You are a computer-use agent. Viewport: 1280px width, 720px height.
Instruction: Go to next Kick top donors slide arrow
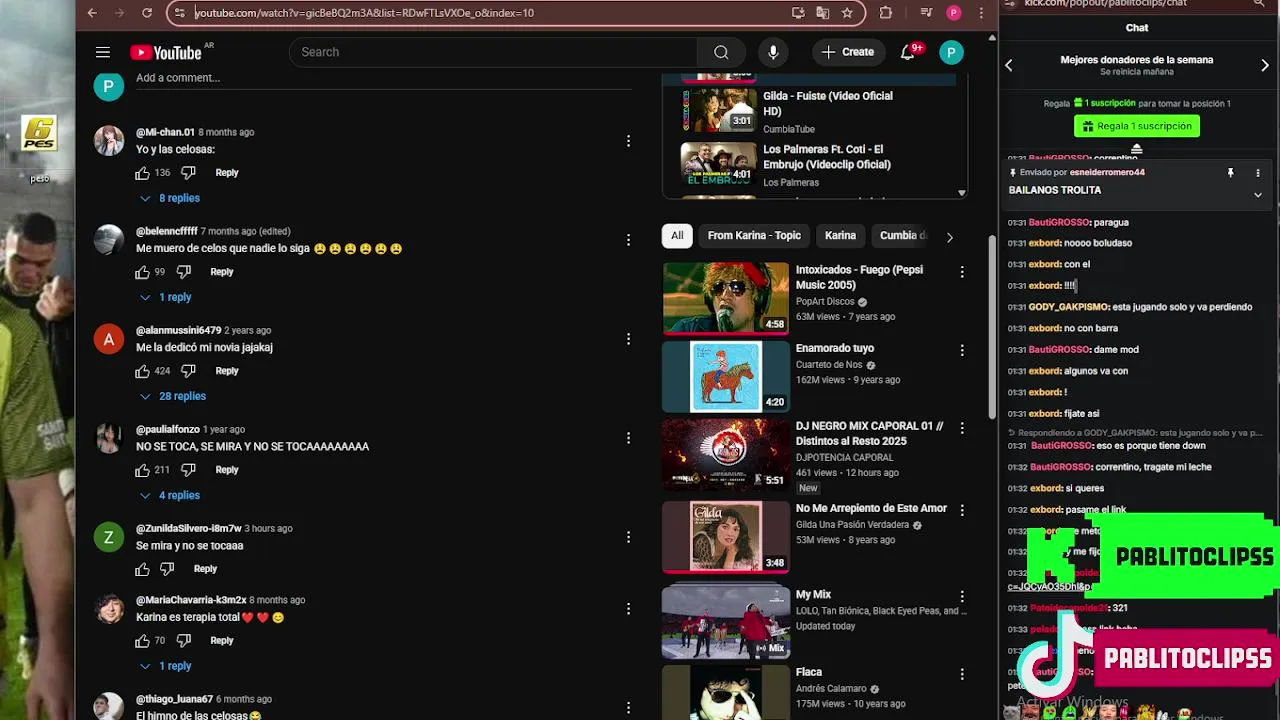[1265, 65]
